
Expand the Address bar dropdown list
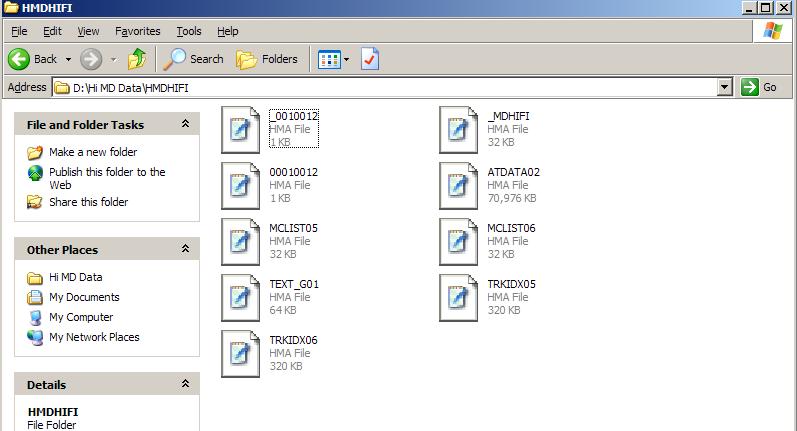pyautogui.click(x=724, y=87)
